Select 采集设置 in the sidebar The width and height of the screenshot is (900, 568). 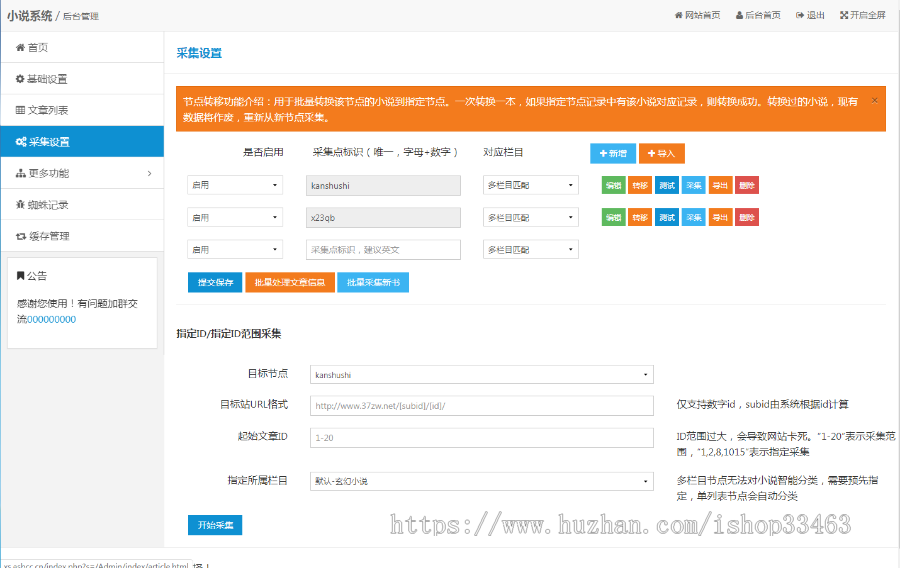(x=82, y=142)
